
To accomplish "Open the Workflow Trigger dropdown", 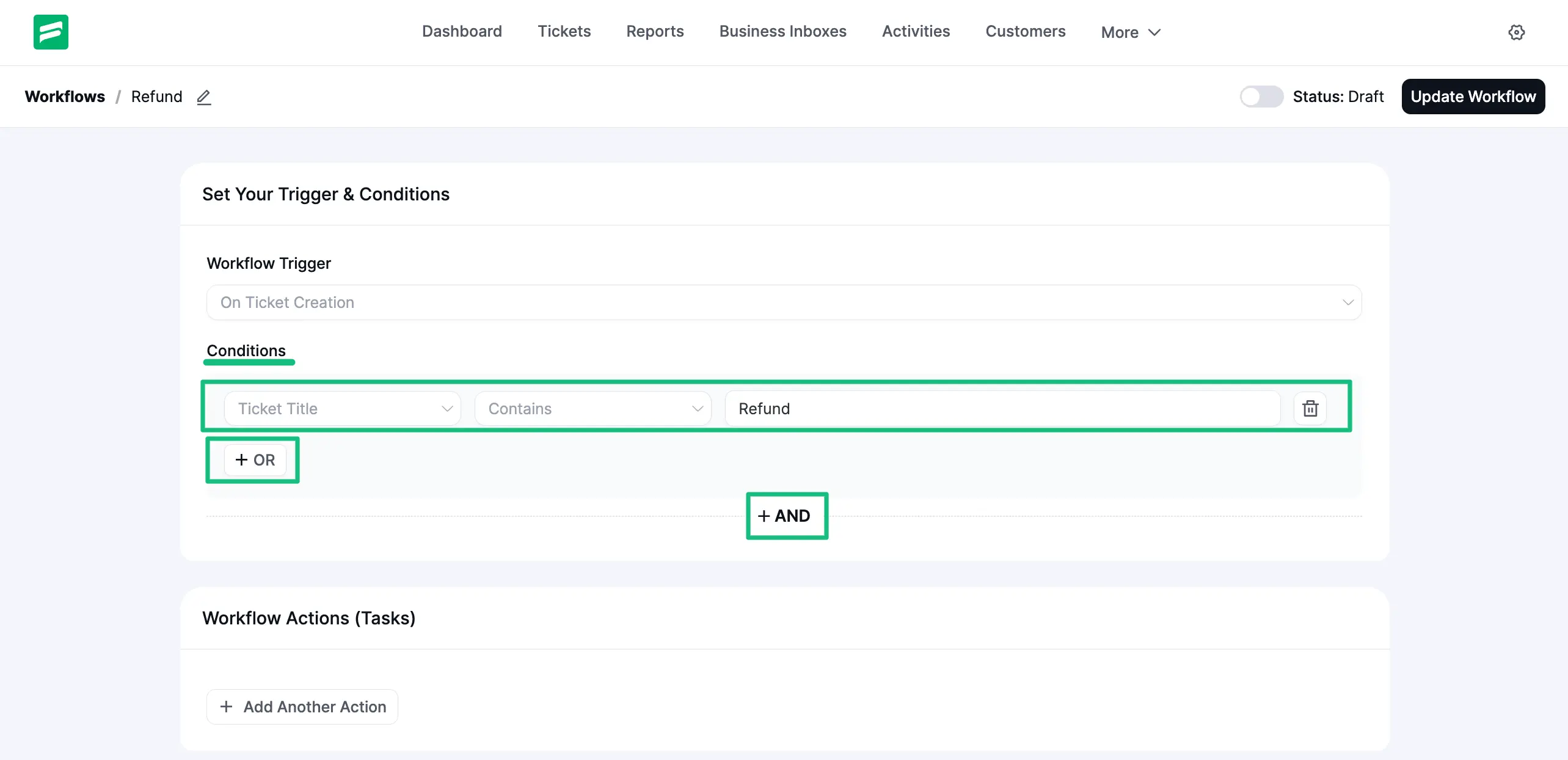I will (784, 302).
